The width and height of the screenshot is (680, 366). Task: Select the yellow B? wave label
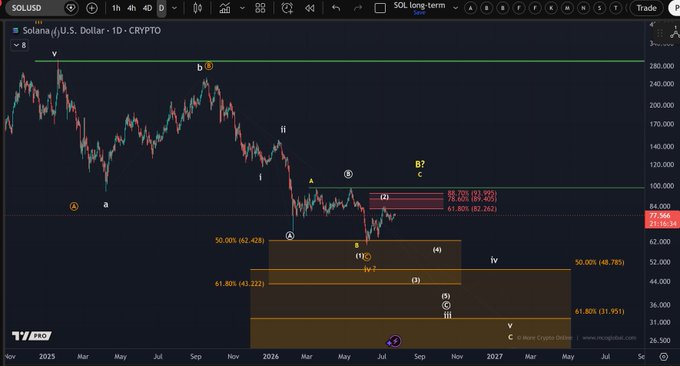point(420,164)
